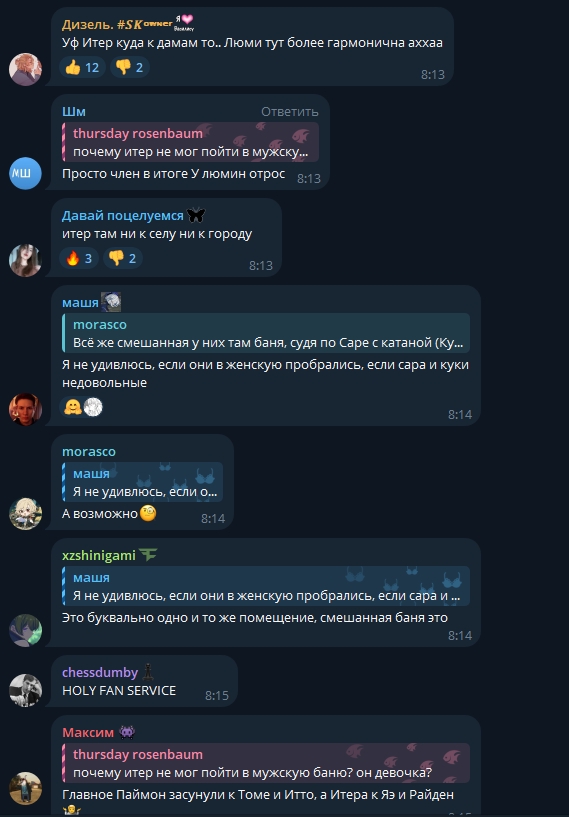Screen dimensions: 569x817
Task: Toggle thumbs down reaction on Дизель's message
Action: [130, 67]
